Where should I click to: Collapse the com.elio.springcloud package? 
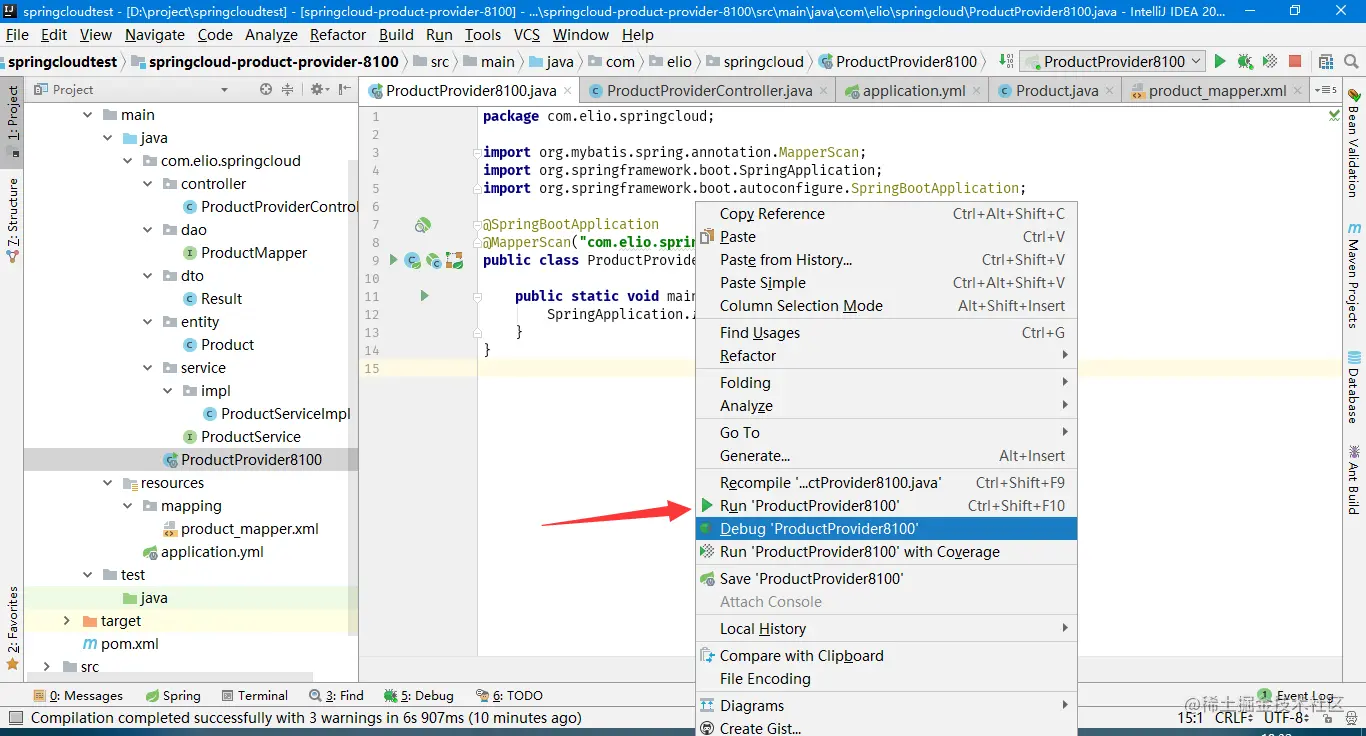click(x=127, y=161)
